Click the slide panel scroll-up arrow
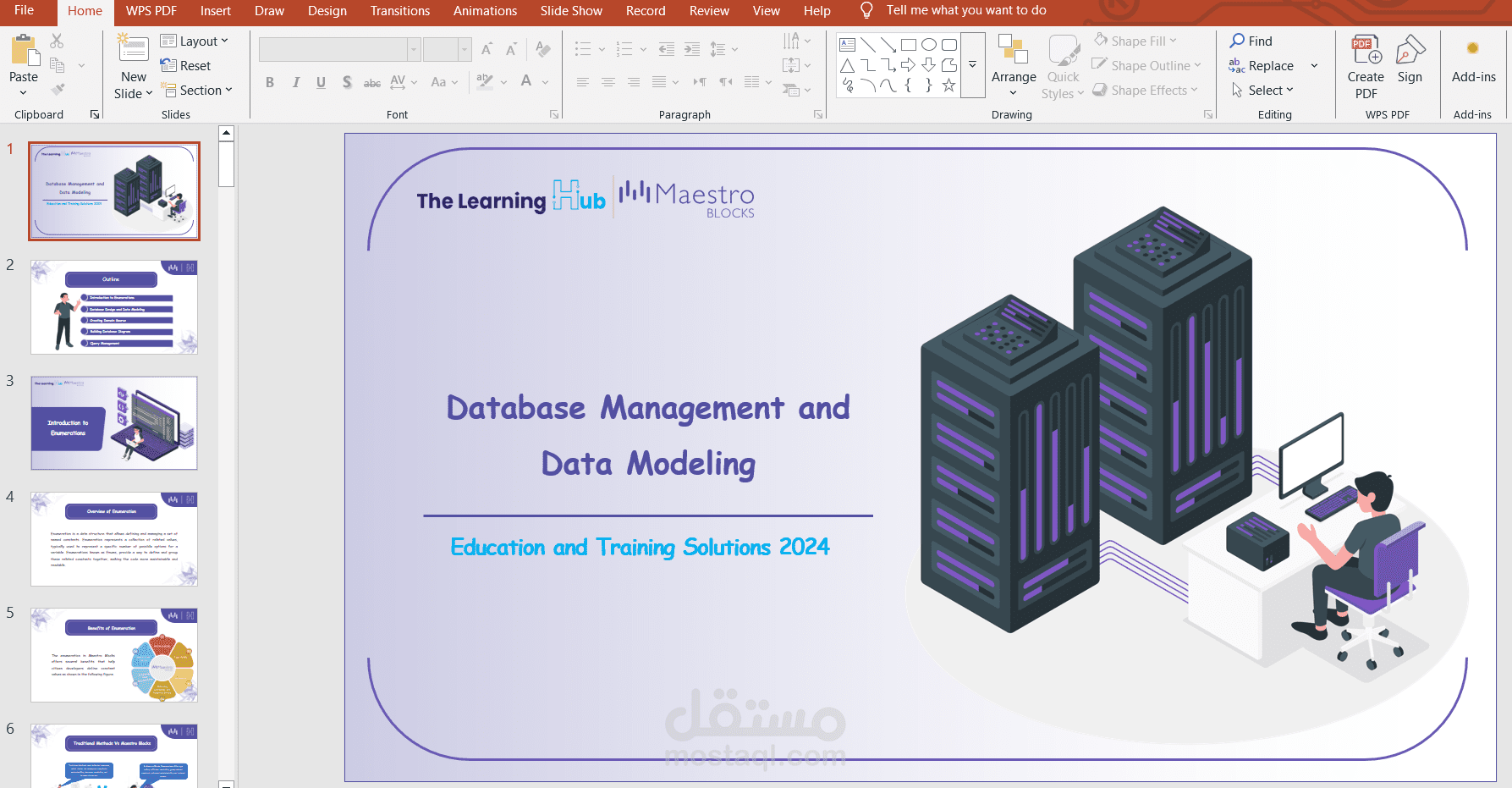Screen dimensions: 1512x788 coord(226,133)
